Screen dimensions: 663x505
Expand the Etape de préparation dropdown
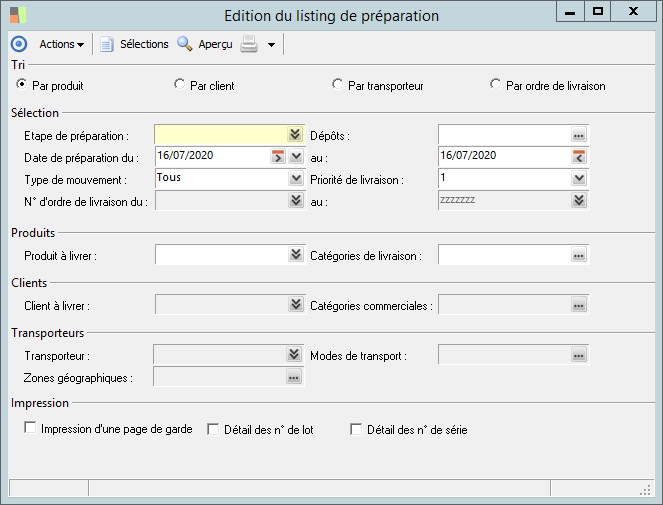point(295,134)
